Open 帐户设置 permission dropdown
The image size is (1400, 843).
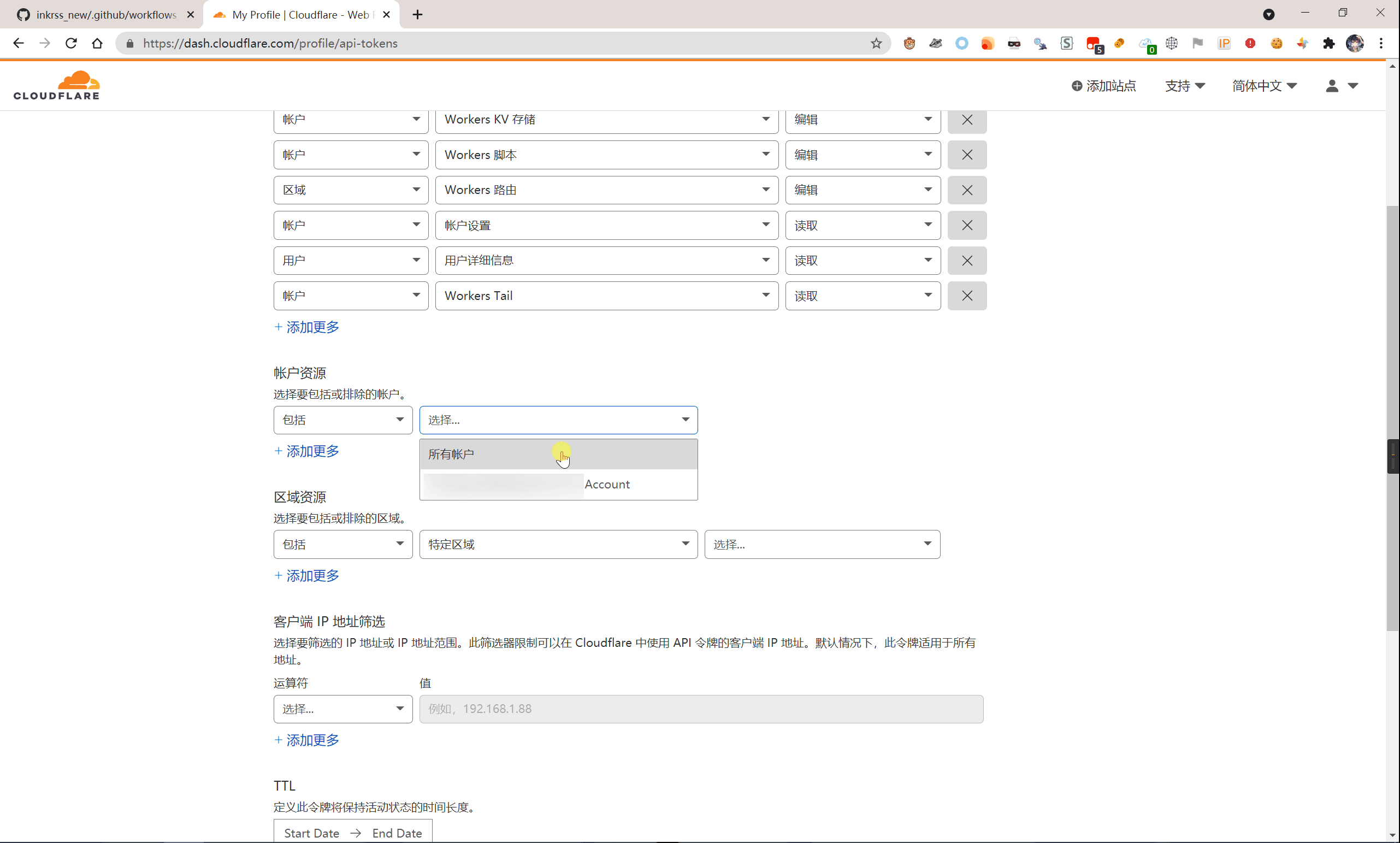(606, 225)
